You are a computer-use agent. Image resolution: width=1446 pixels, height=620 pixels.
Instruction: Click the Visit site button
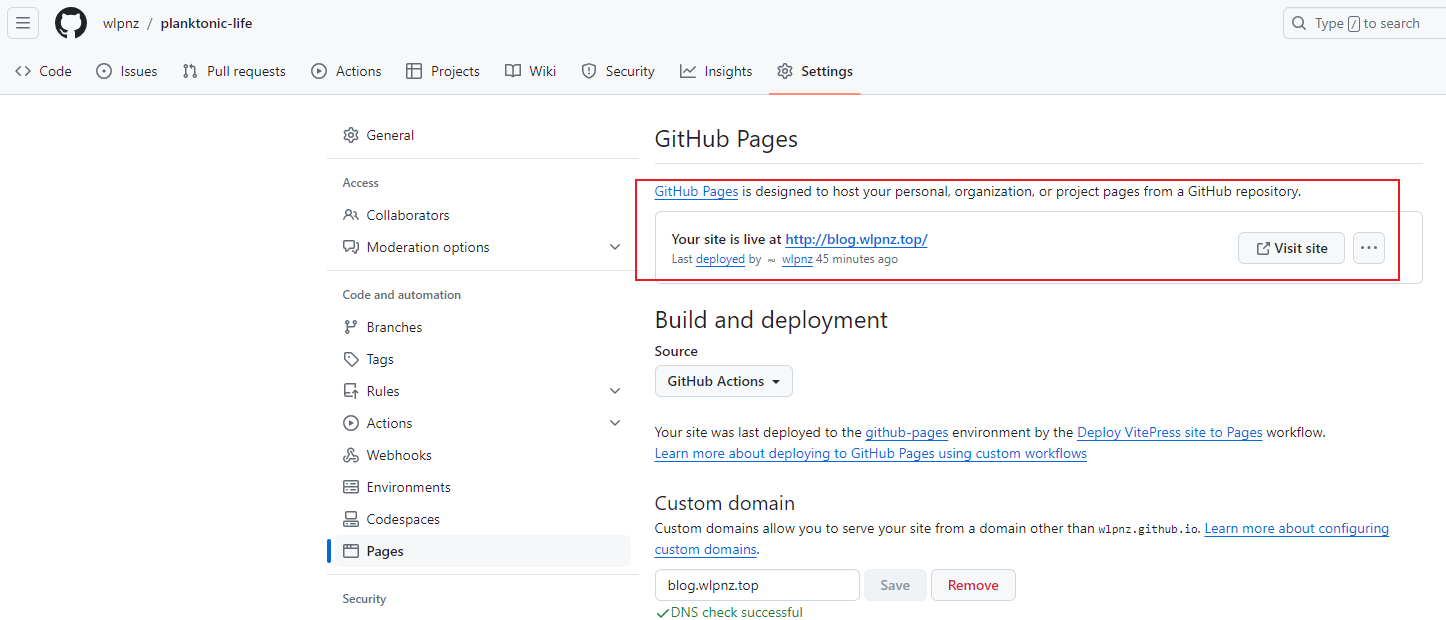[x=1291, y=248]
